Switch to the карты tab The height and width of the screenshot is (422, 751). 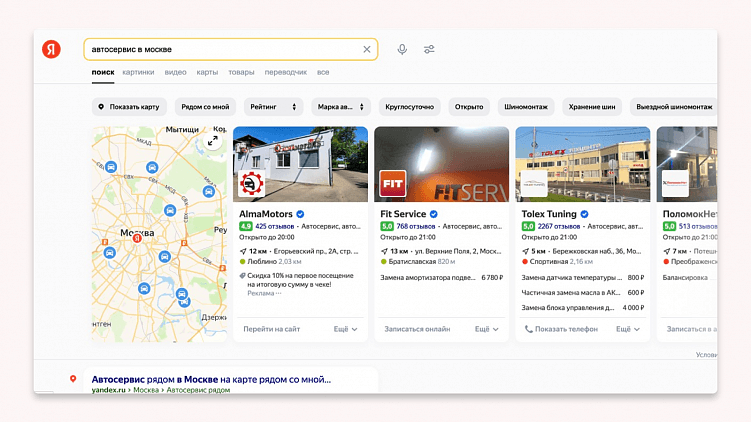[x=207, y=72]
